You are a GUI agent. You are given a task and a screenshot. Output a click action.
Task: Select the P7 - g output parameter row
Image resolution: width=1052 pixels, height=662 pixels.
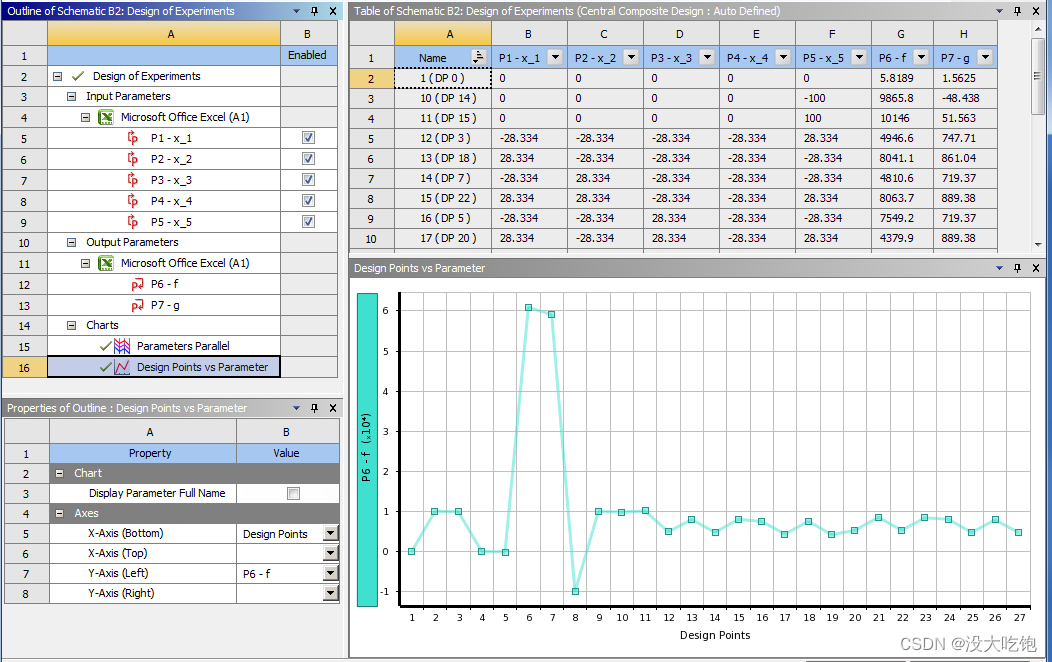165,305
